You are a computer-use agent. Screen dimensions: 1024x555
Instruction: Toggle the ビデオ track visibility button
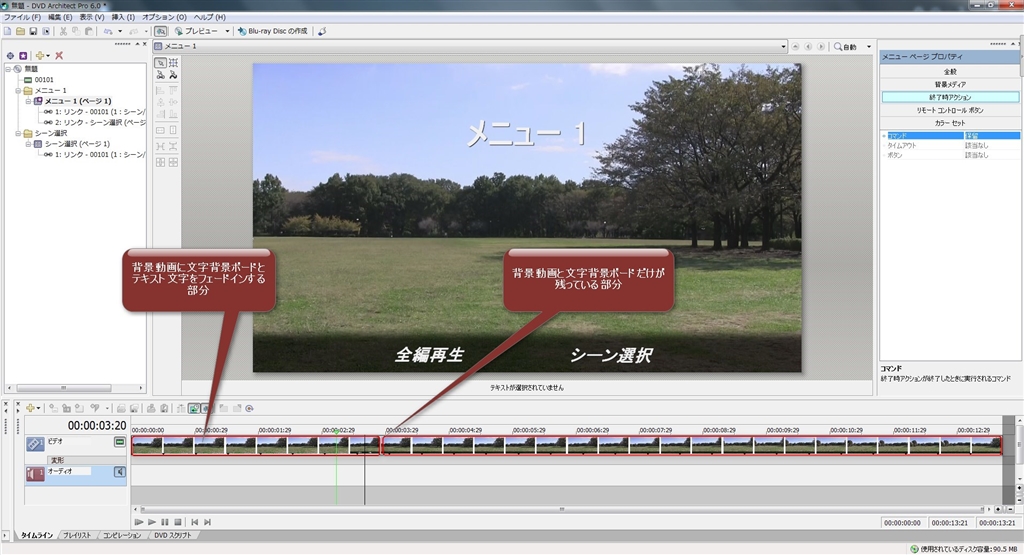[120, 442]
